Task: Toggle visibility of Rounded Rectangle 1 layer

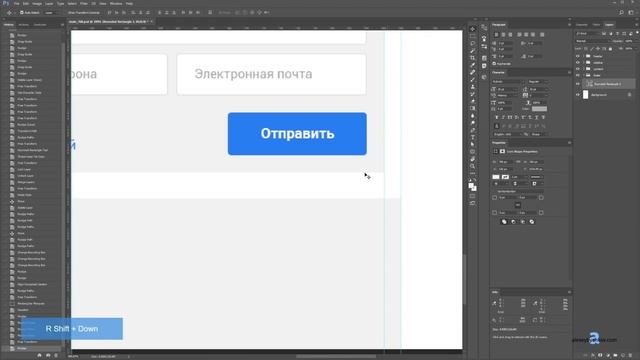Action: (578, 84)
